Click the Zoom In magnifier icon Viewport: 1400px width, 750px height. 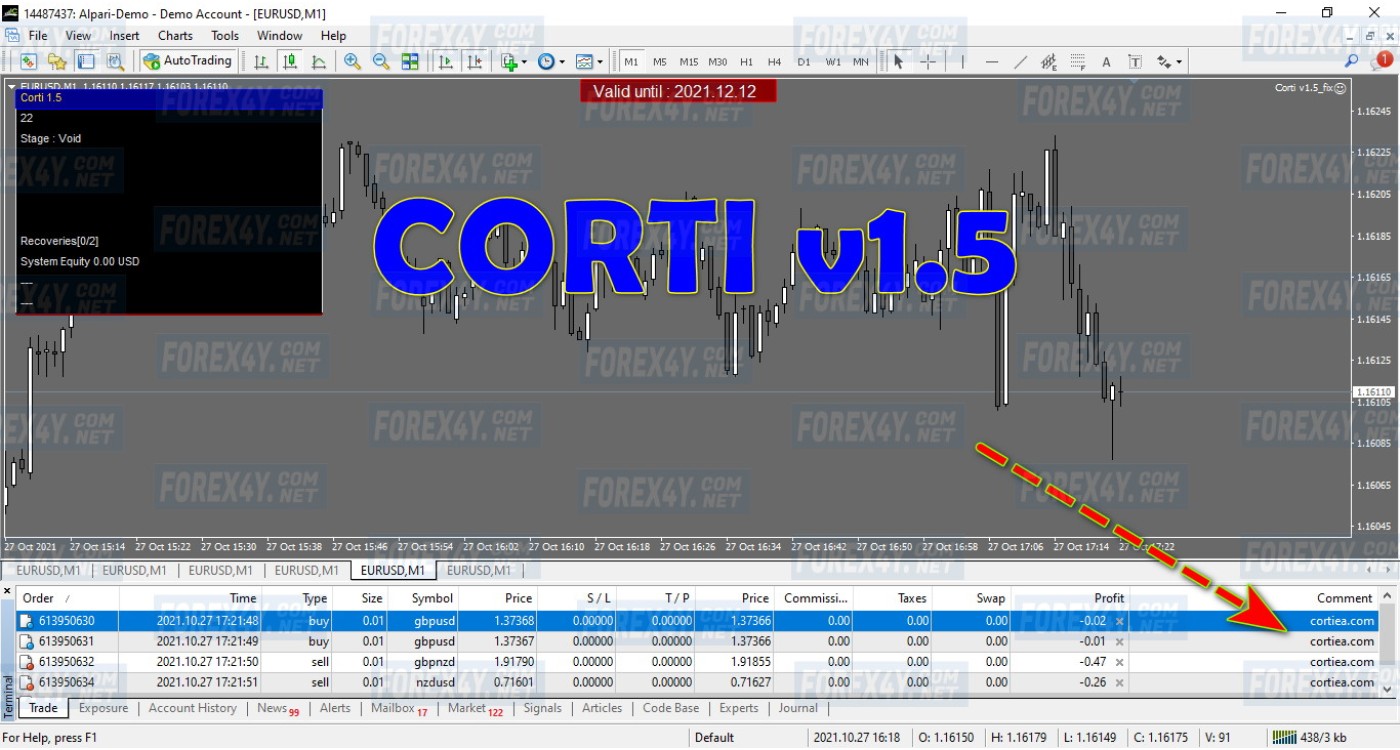352,62
